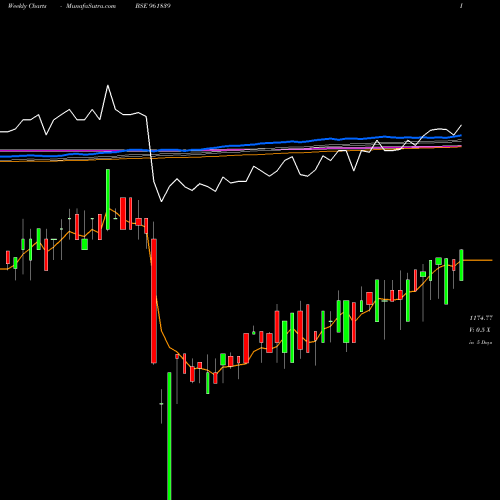Viewport: 500px width, 500px height.
Task: Click the highest peak of the white indicator line
Action: tap(108, 86)
